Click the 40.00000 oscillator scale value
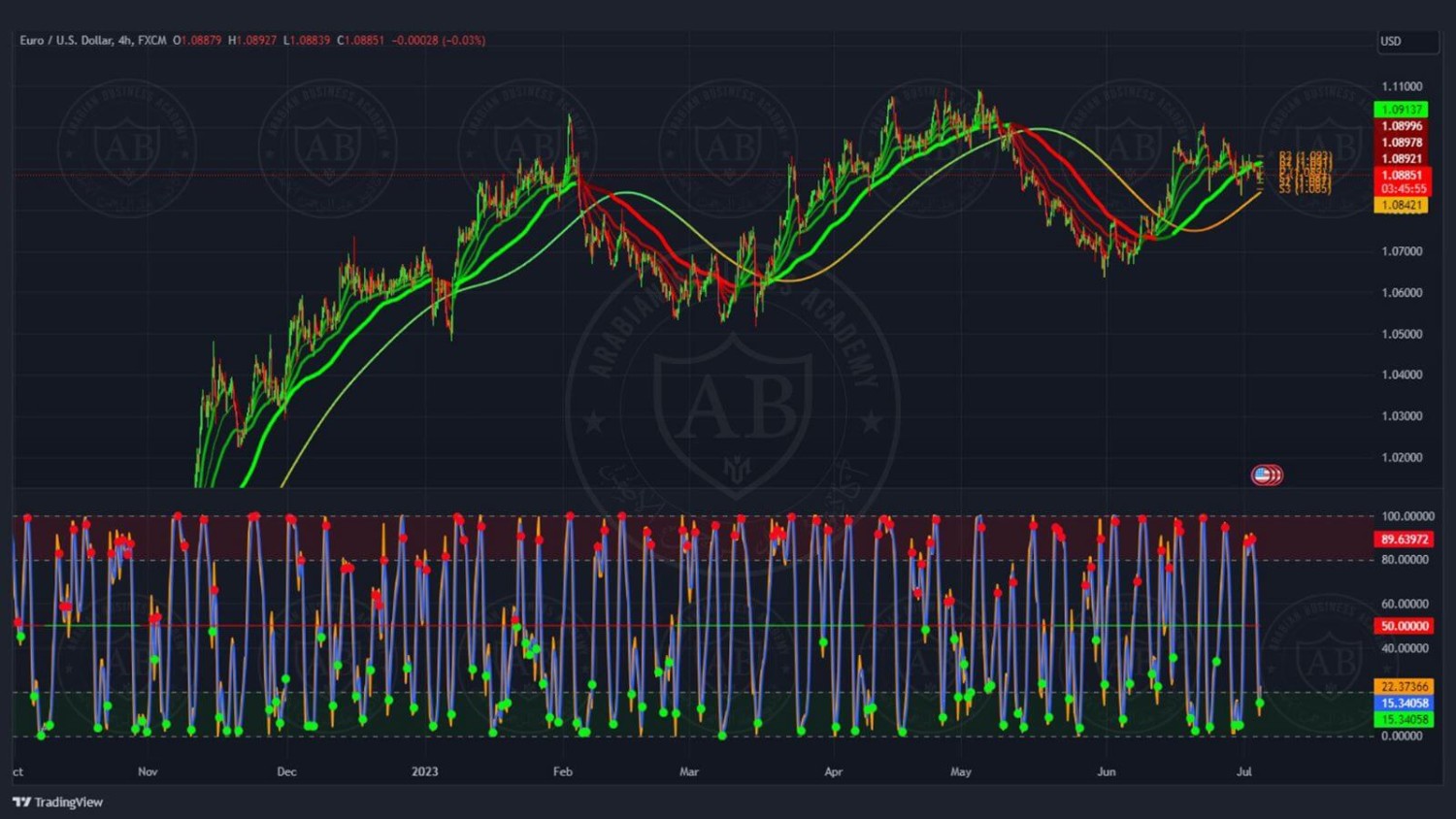The image size is (1456, 819). point(1405,648)
